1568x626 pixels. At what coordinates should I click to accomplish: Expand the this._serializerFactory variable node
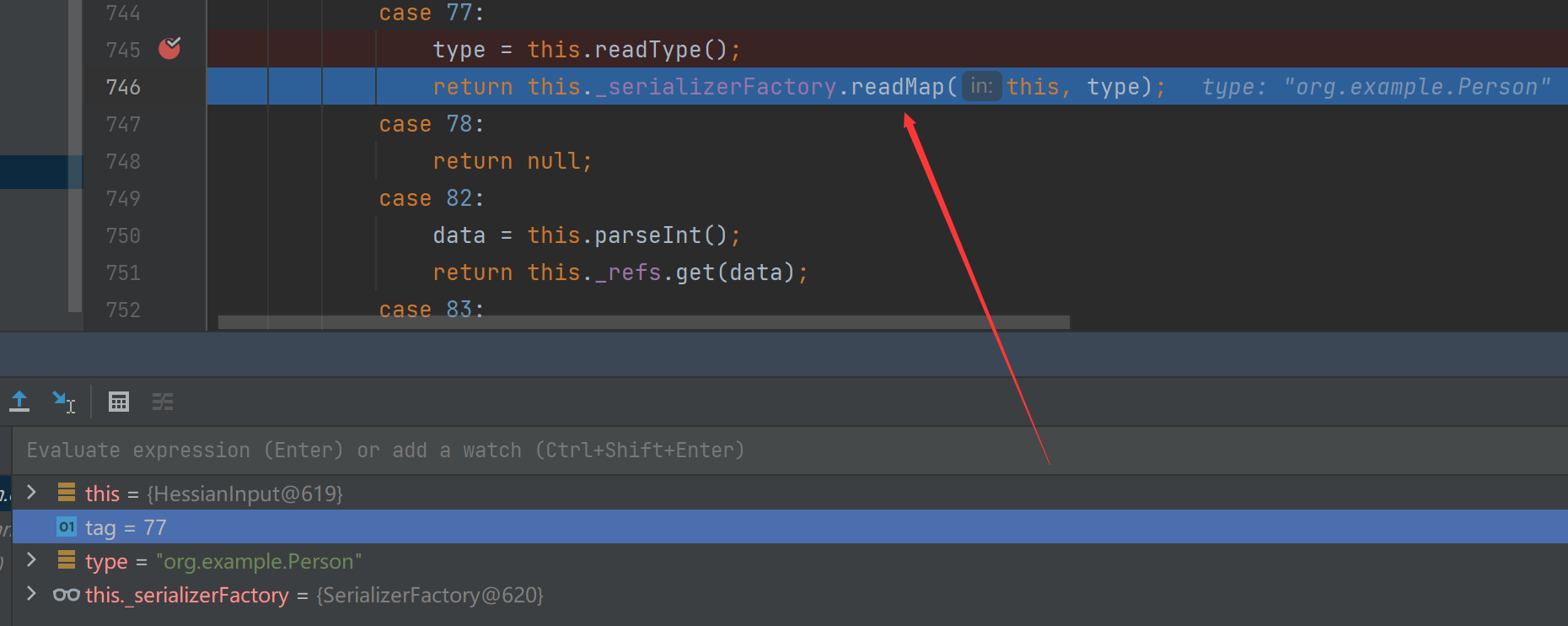click(31, 594)
